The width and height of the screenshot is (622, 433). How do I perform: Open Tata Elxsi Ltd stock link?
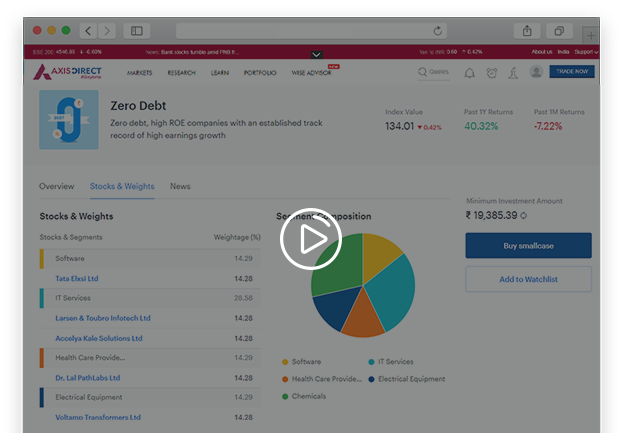[77, 278]
